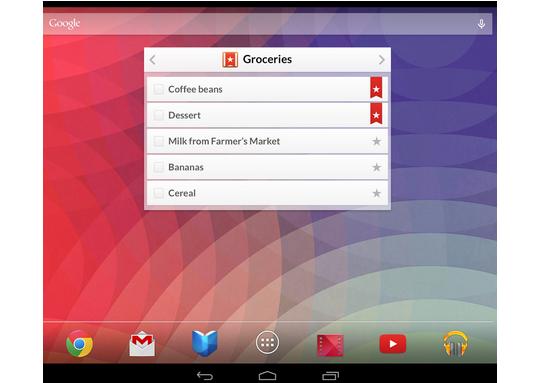
Task: Mark Dessert as completed
Action: [x=159, y=115]
